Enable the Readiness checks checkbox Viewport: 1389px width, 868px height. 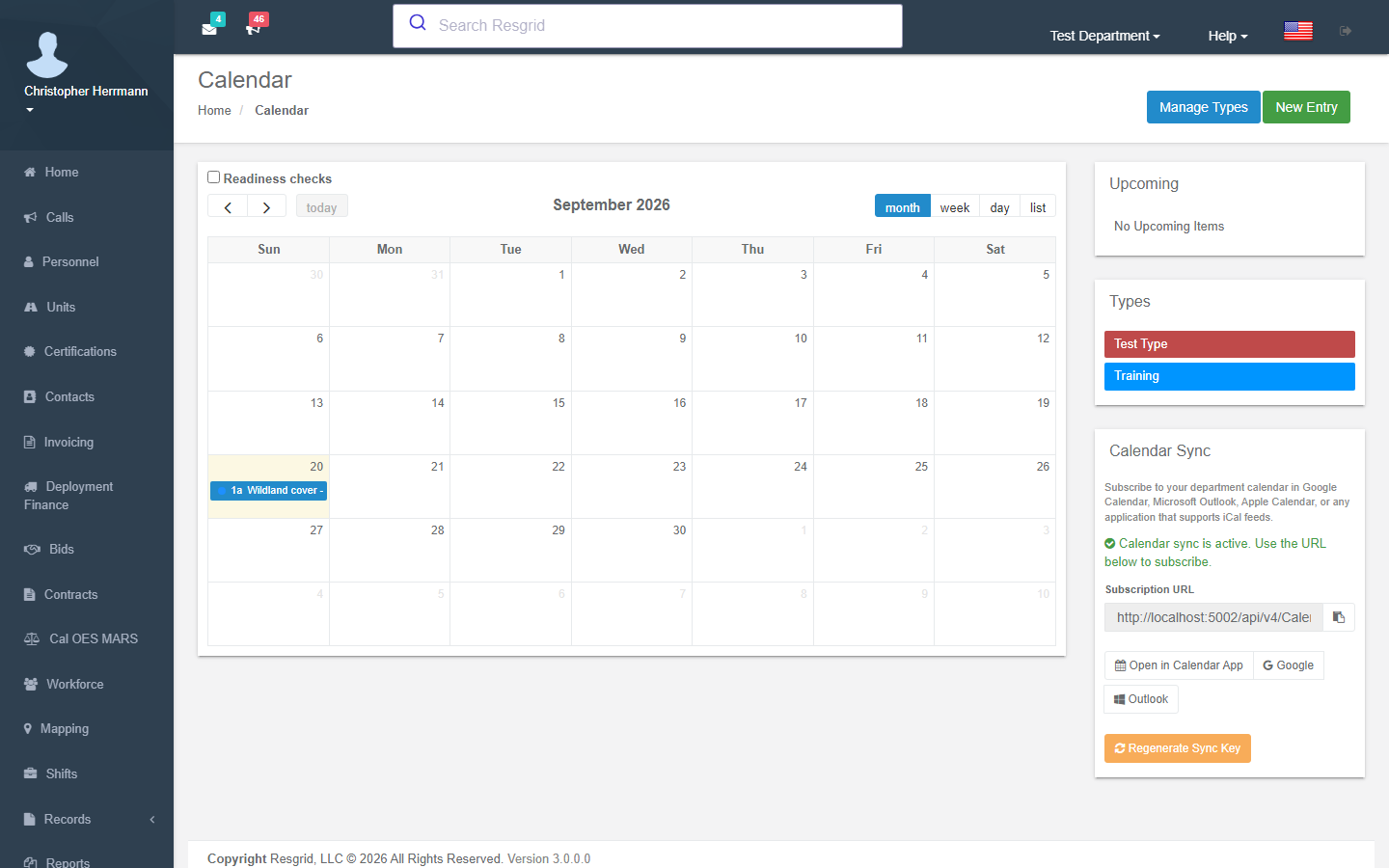(x=214, y=177)
